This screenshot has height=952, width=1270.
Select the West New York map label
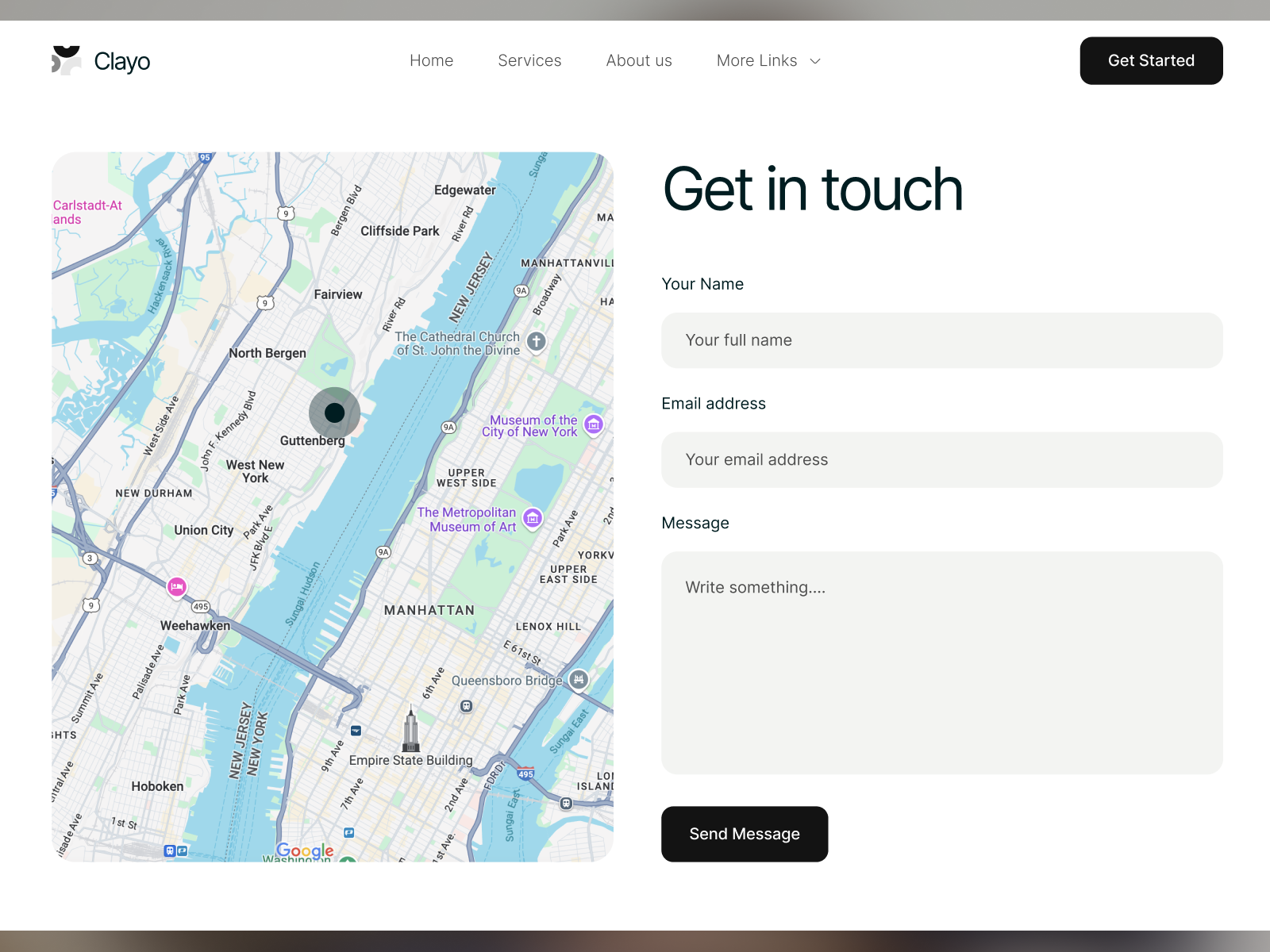[255, 471]
